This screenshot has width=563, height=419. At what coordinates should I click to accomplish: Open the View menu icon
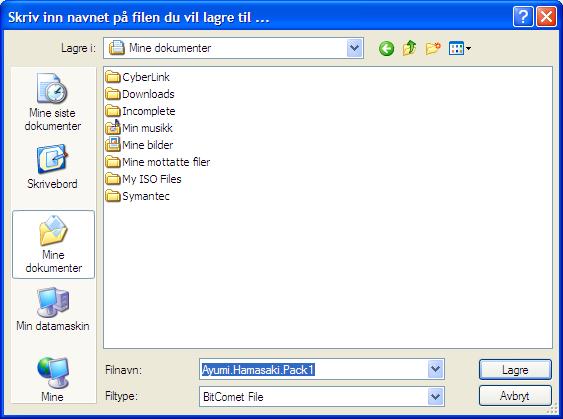[x=460, y=48]
